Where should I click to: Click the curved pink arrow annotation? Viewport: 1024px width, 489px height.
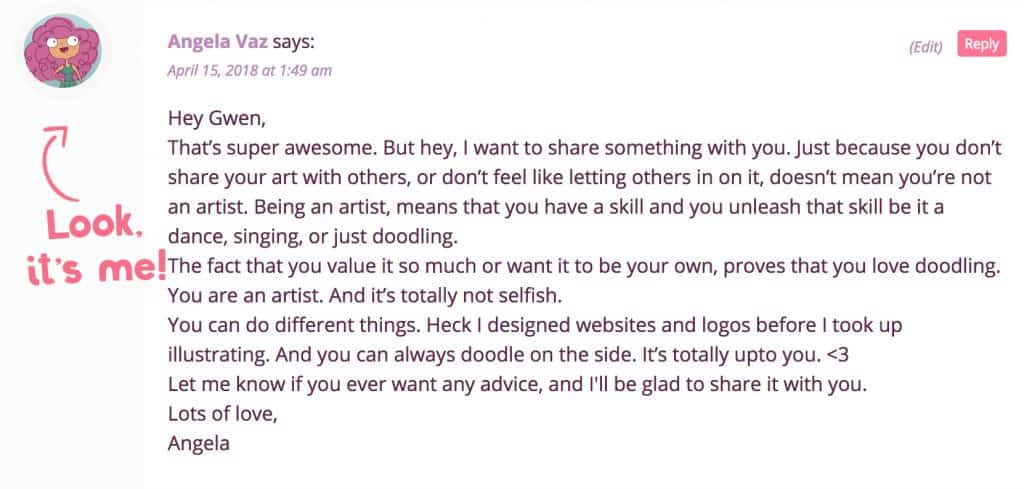pyautogui.click(x=56, y=163)
